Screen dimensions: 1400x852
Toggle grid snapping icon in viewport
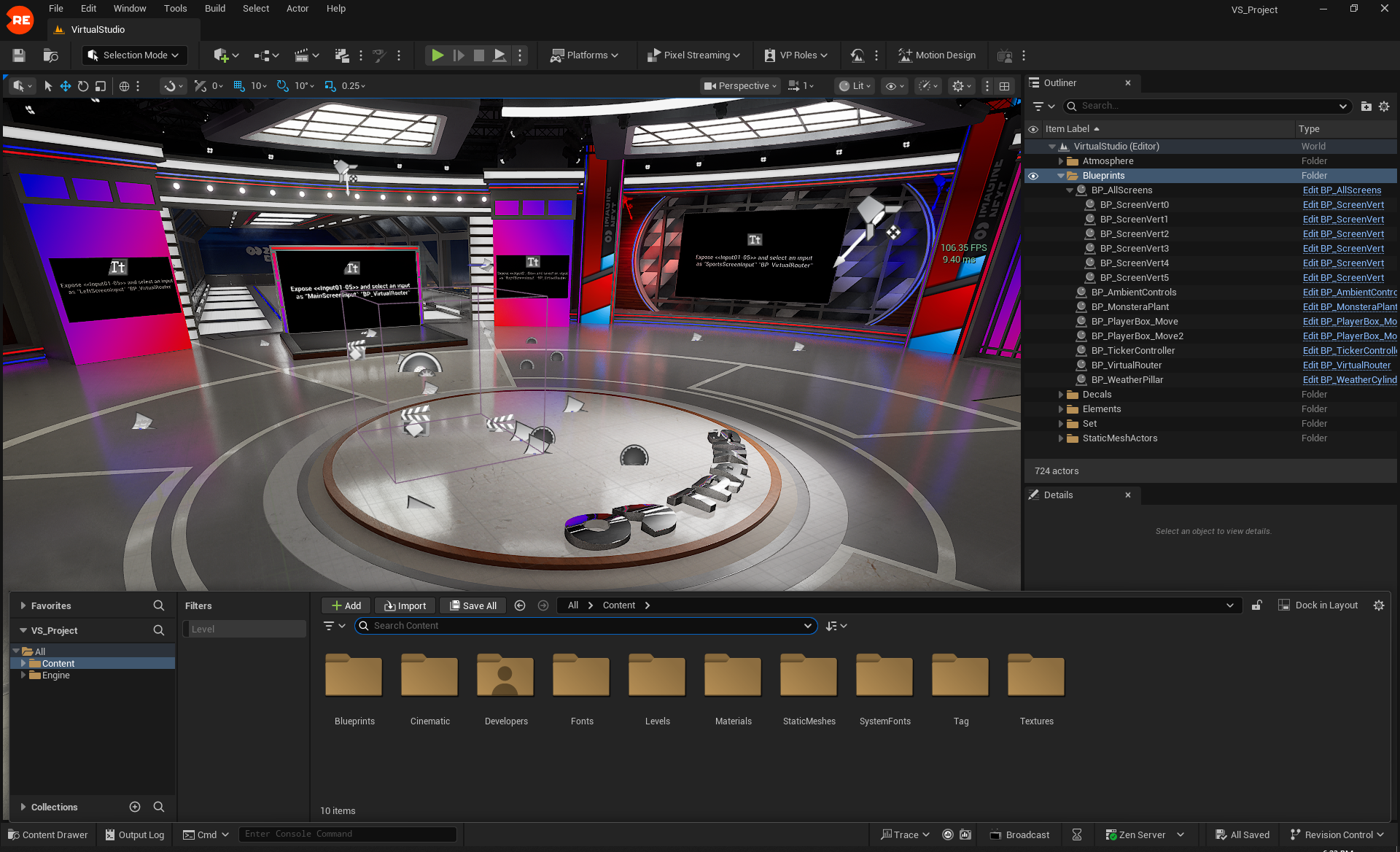[239, 86]
